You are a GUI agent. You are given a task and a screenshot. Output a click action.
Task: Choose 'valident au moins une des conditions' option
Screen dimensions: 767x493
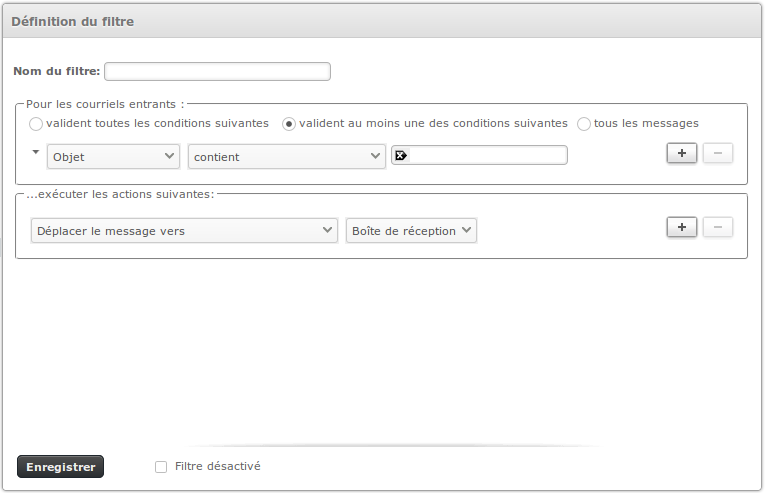pyautogui.click(x=289, y=124)
